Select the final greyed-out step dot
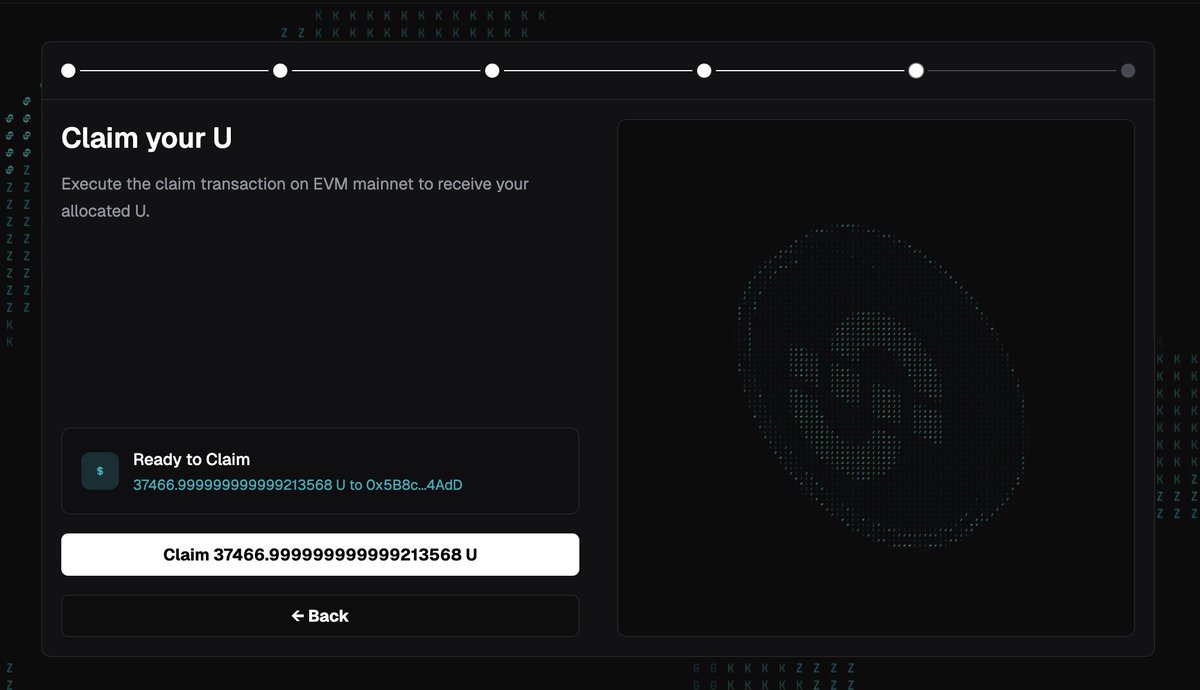 tap(1128, 71)
